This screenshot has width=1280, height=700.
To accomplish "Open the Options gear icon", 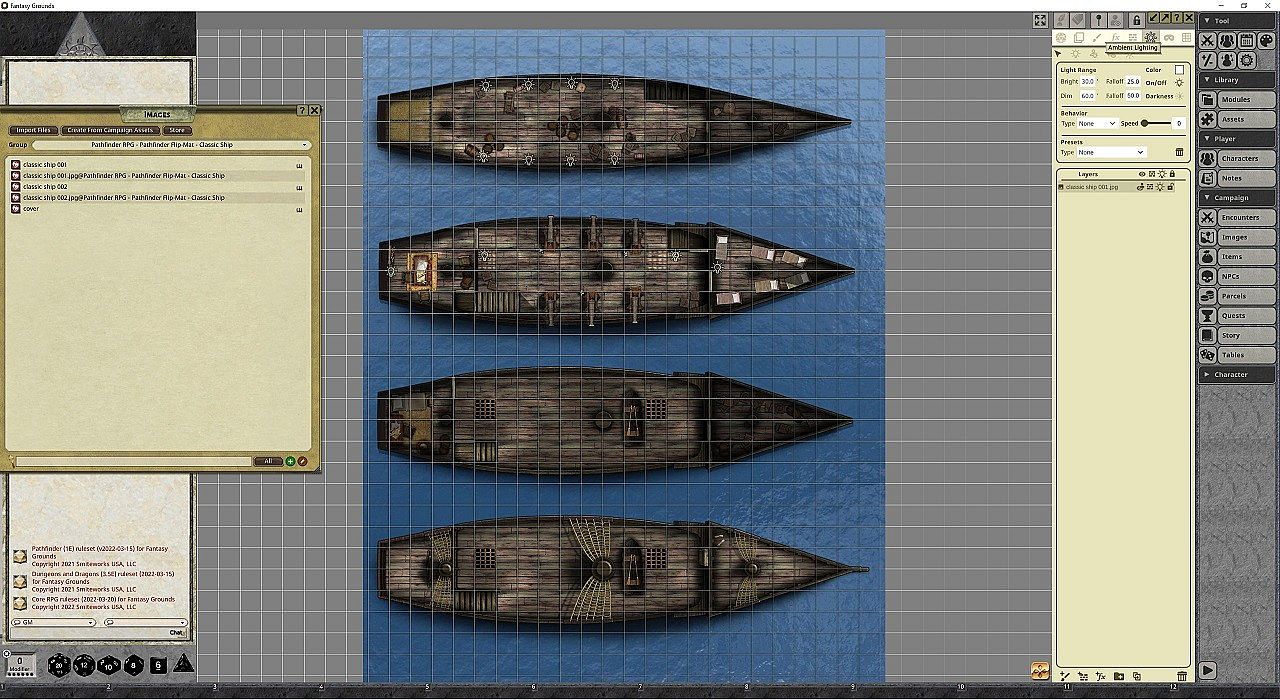I will pos(1246,61).
